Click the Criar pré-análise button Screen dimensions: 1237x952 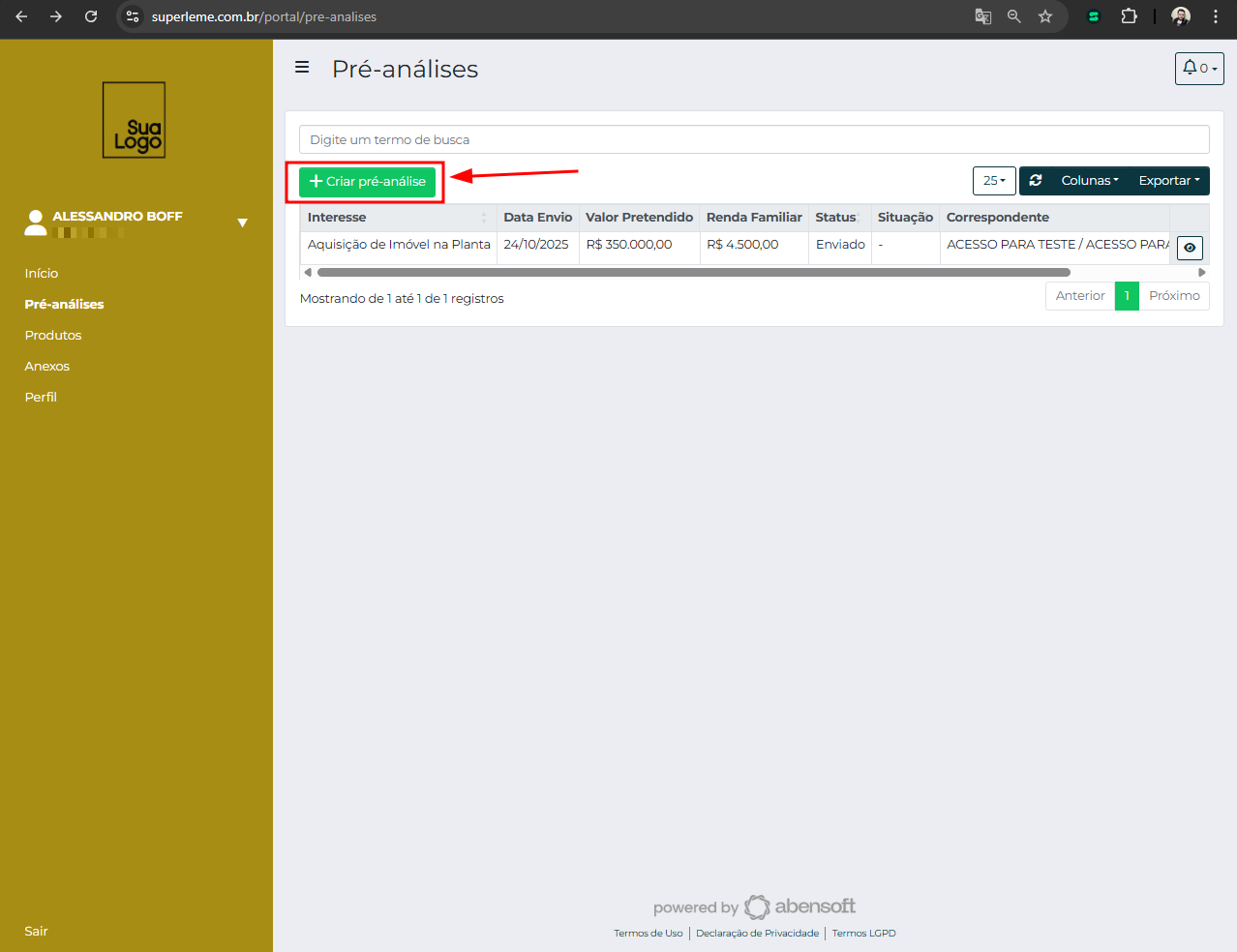tap(367, 182)
